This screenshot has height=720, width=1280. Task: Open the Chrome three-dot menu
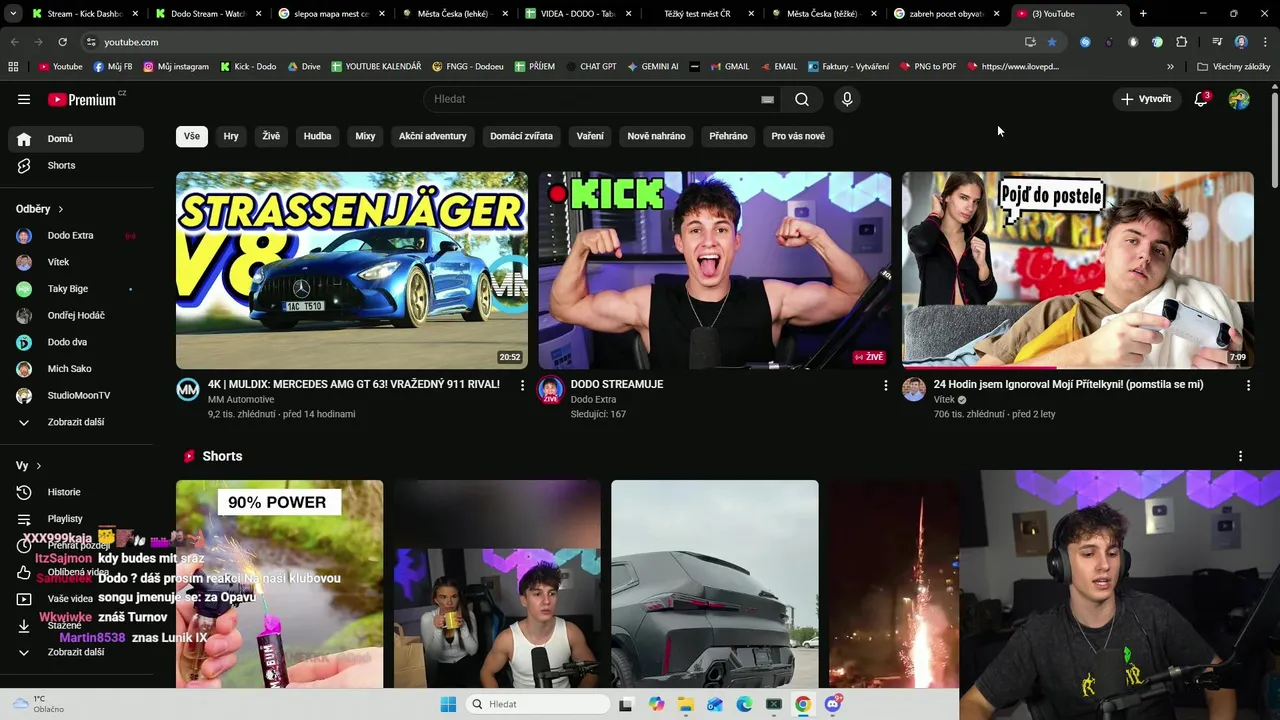(1263, 42)
